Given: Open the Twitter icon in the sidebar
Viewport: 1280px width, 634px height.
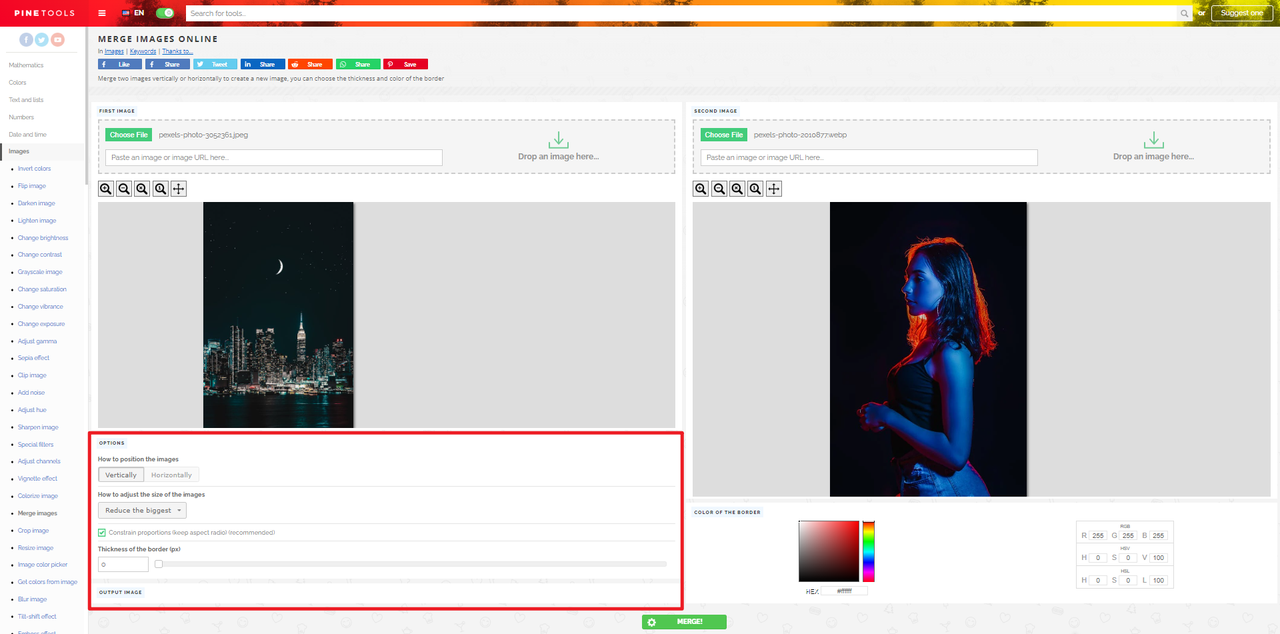Looking at the screenshot, I should click(42, 40).
